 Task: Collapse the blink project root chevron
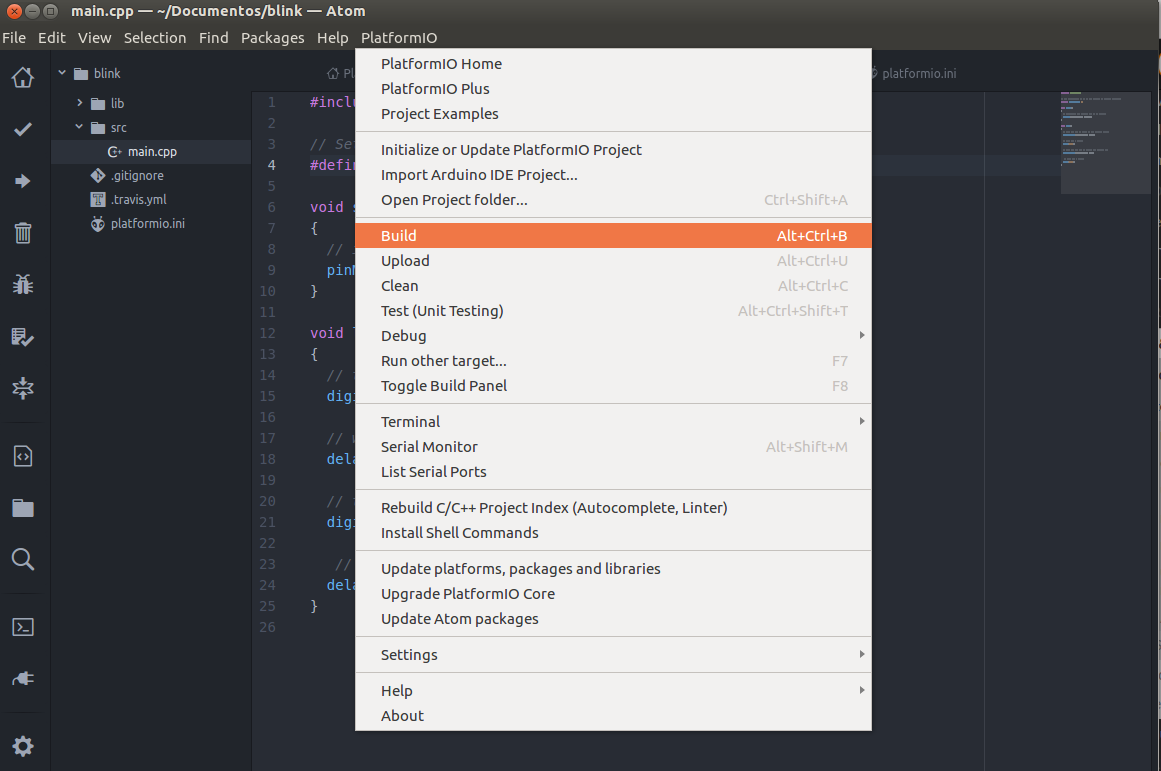[x=62, y=73]
